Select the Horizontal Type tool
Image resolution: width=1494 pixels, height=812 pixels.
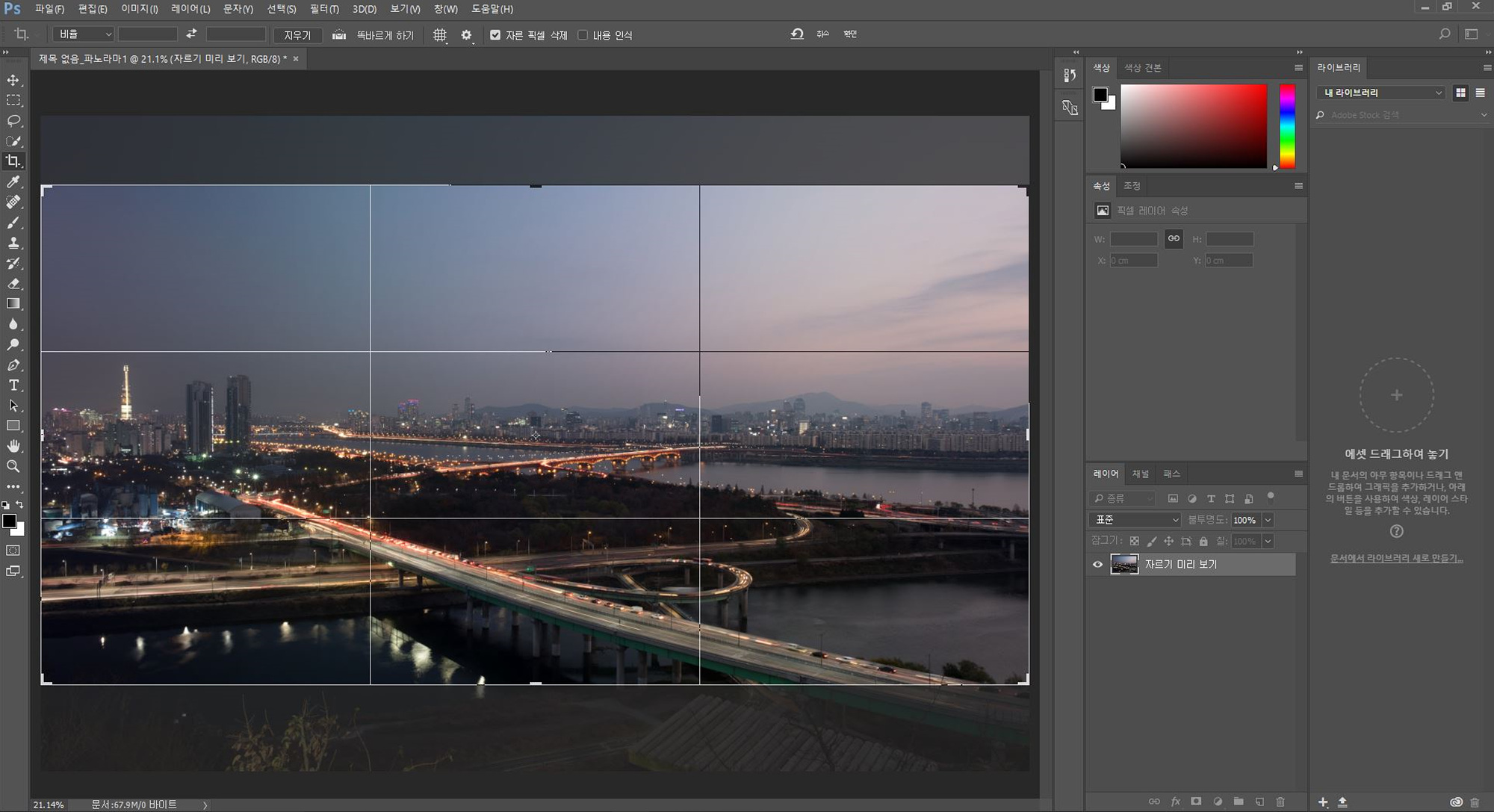[x=13, y=385]
